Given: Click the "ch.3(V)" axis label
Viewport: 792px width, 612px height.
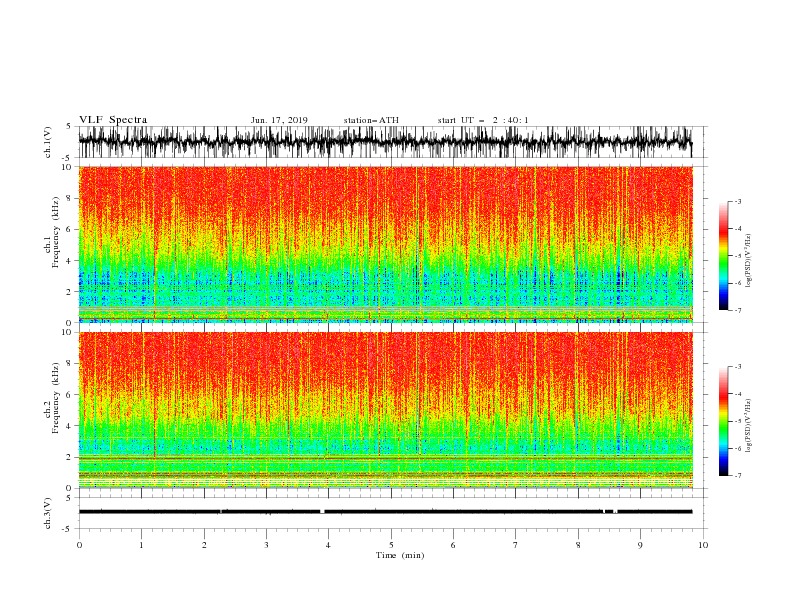Looking at the screenshot, I should [48, 513].
